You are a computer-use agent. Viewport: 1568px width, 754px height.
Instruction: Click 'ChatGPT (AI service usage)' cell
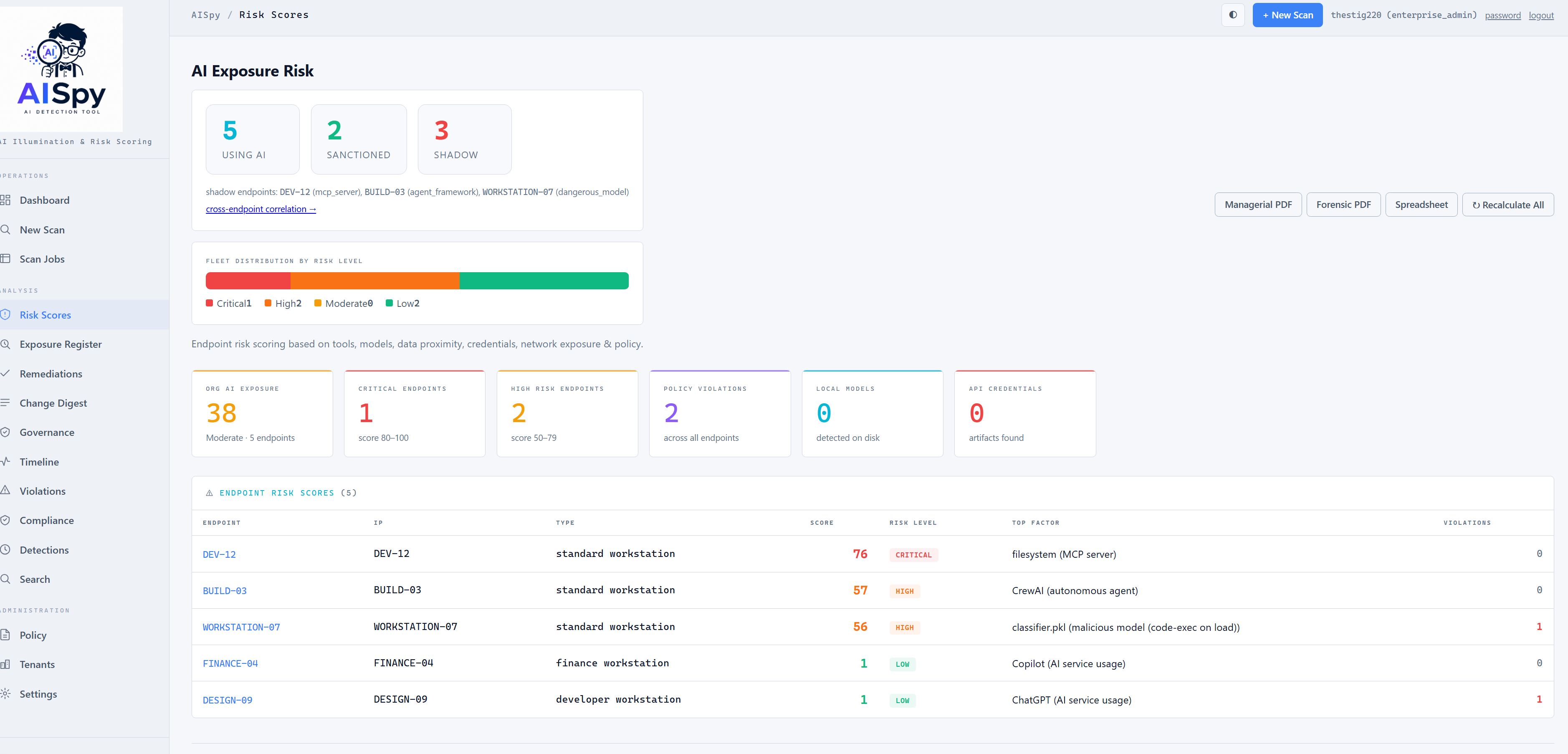click(x=1071, y=700)
